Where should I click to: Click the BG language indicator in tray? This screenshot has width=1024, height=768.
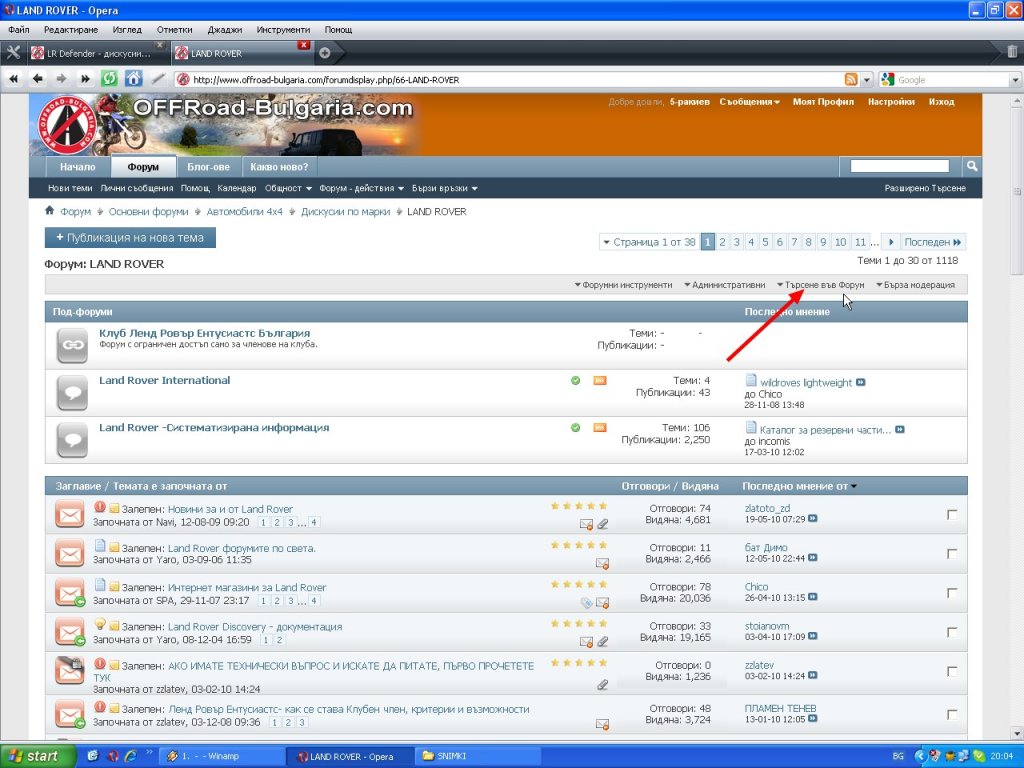coord(898,756)
